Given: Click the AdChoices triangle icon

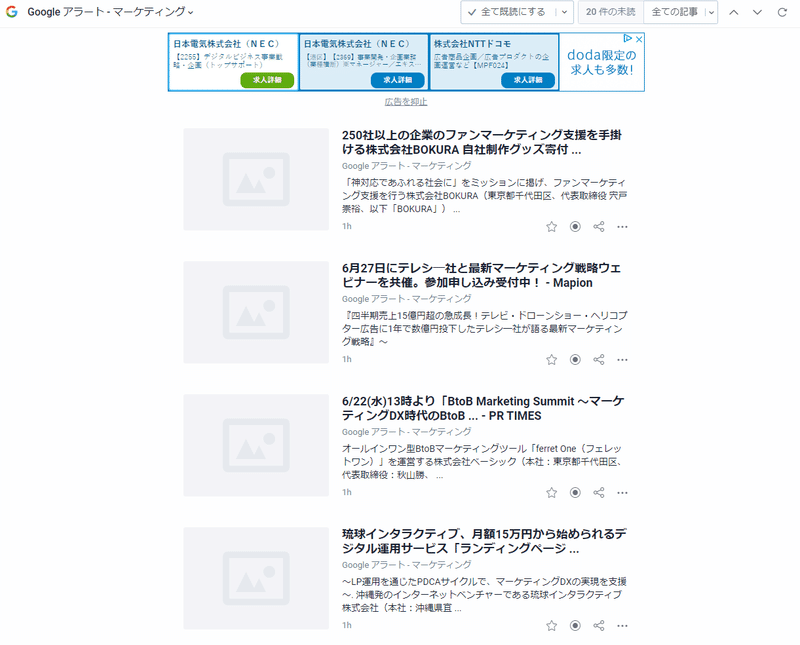Looking at the screenshot, I should 628,38.
